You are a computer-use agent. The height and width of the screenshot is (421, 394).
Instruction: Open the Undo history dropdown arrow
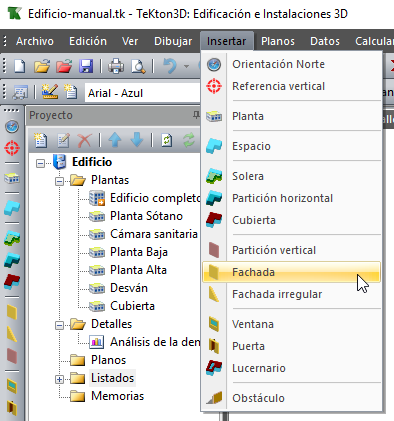186,66
